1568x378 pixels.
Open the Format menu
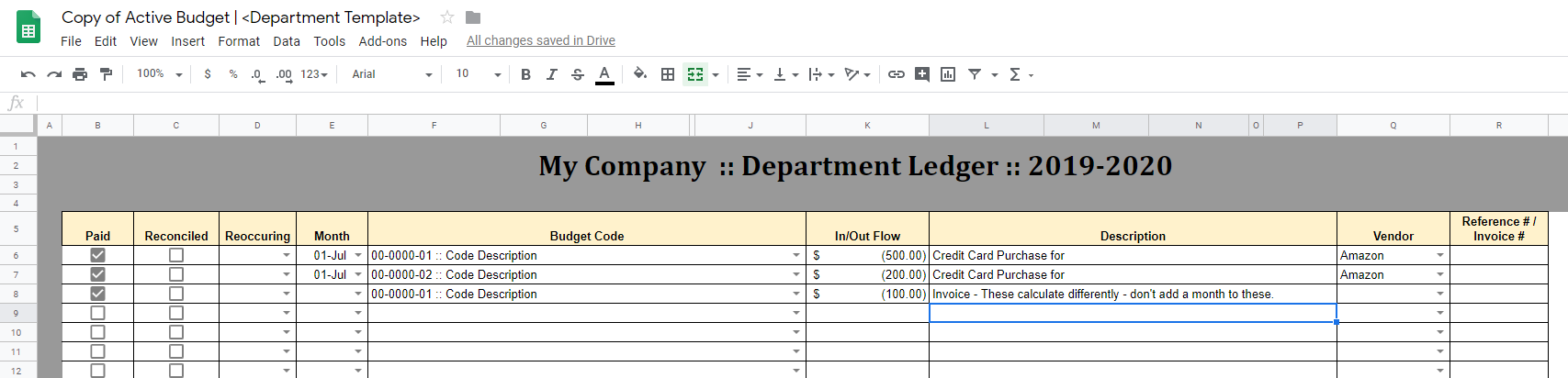click(x=239, y=41)
